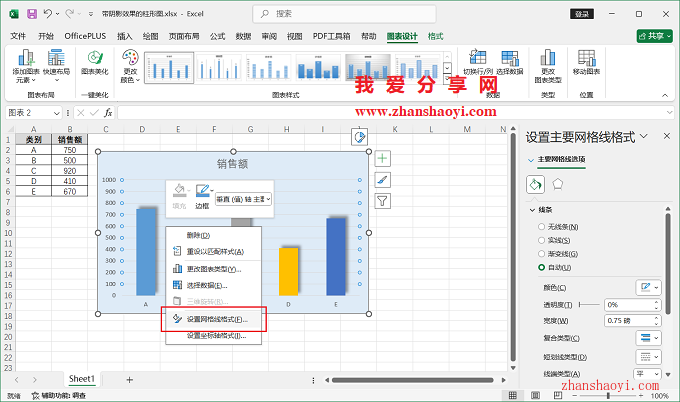Viewport: 680px width, 402px height.
Task: Switch to the Insert ribbon tab
Action: (124, 36)
